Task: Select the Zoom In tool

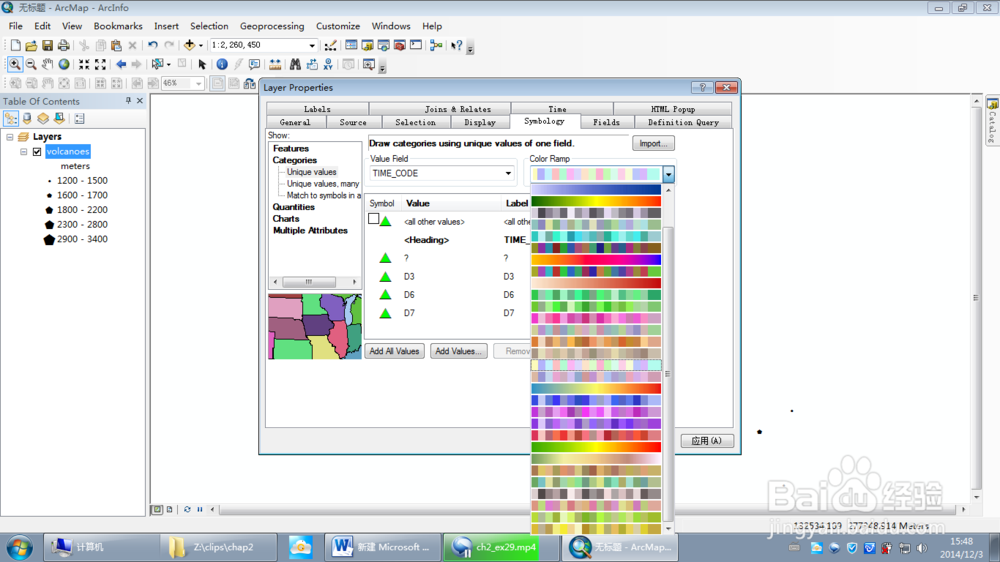Action: point(15,64)
